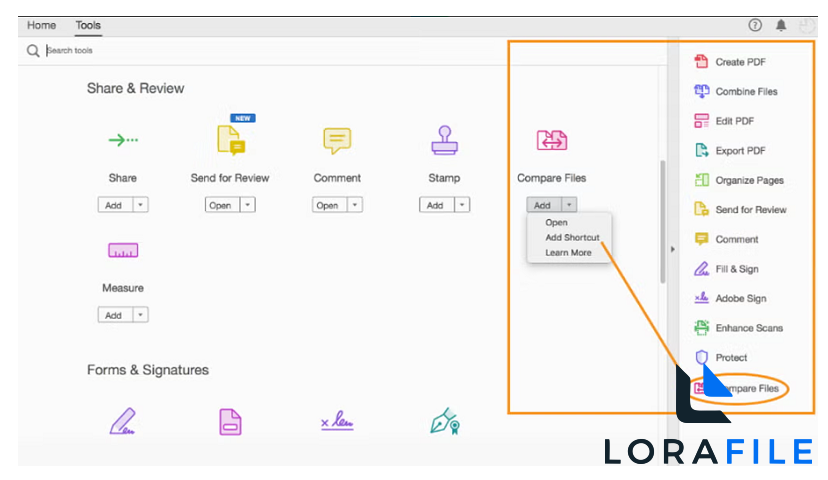Click the Add button under Share
Screen dimensions: 828x480
click(116, 205)
